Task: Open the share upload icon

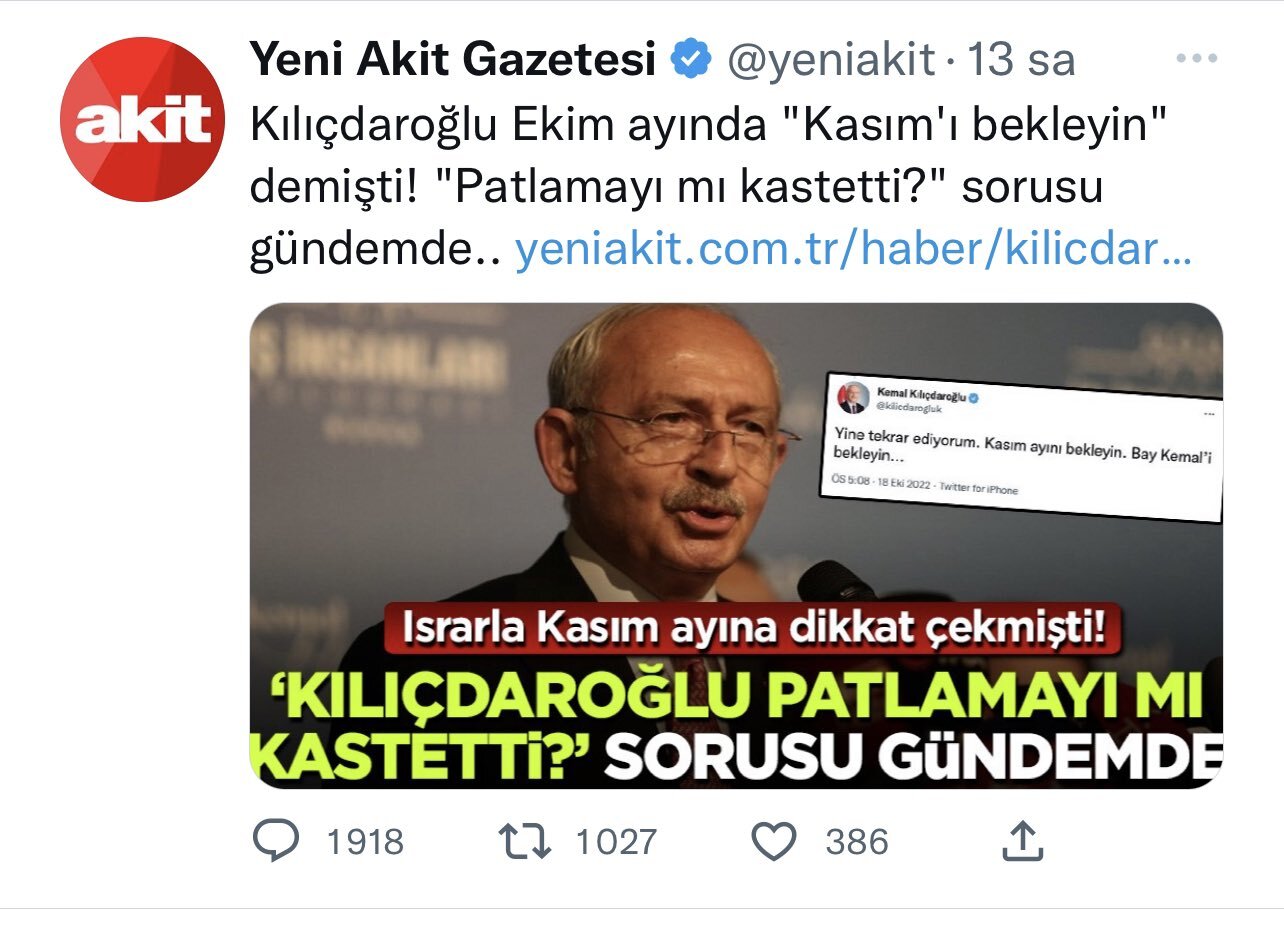Action: [x=1023, y=841]
